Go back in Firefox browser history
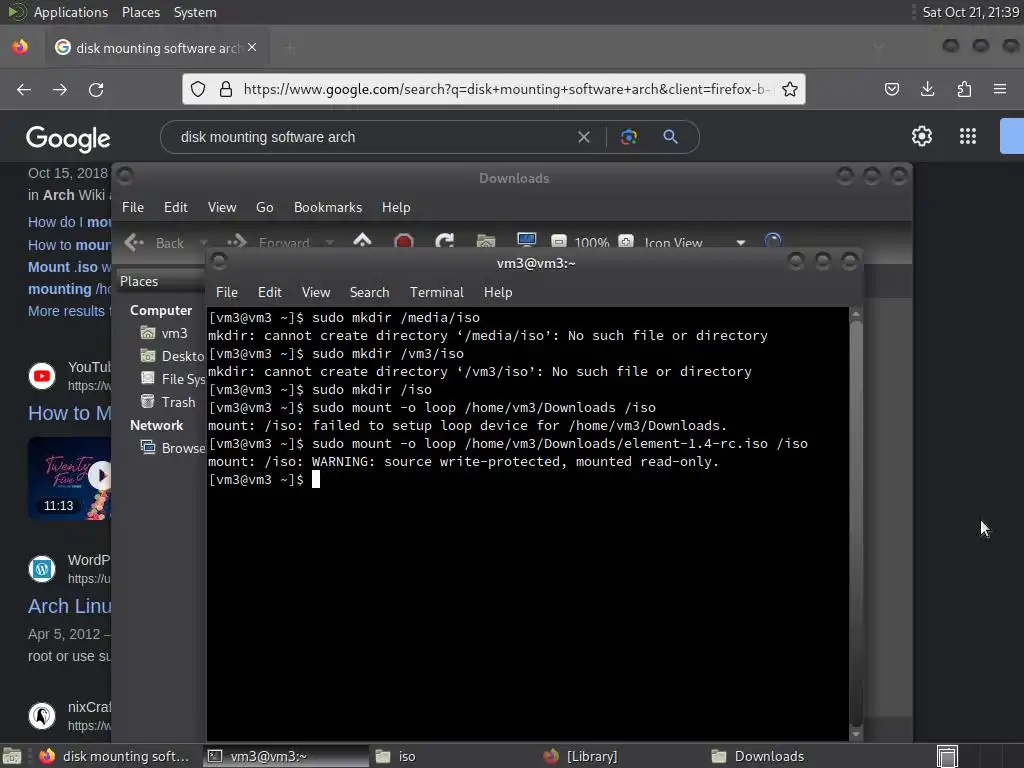 [24, 89]
